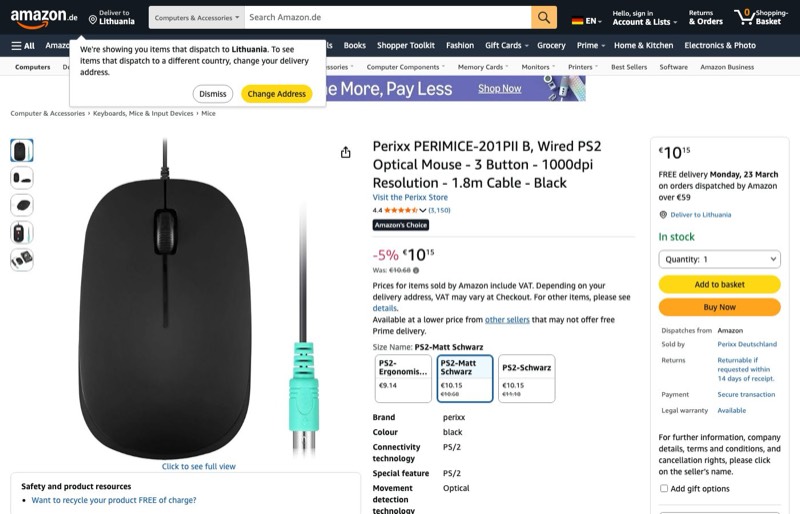Click the info icon beside Was price
Viewport: 800px width, 514px height.
point(416,270)
